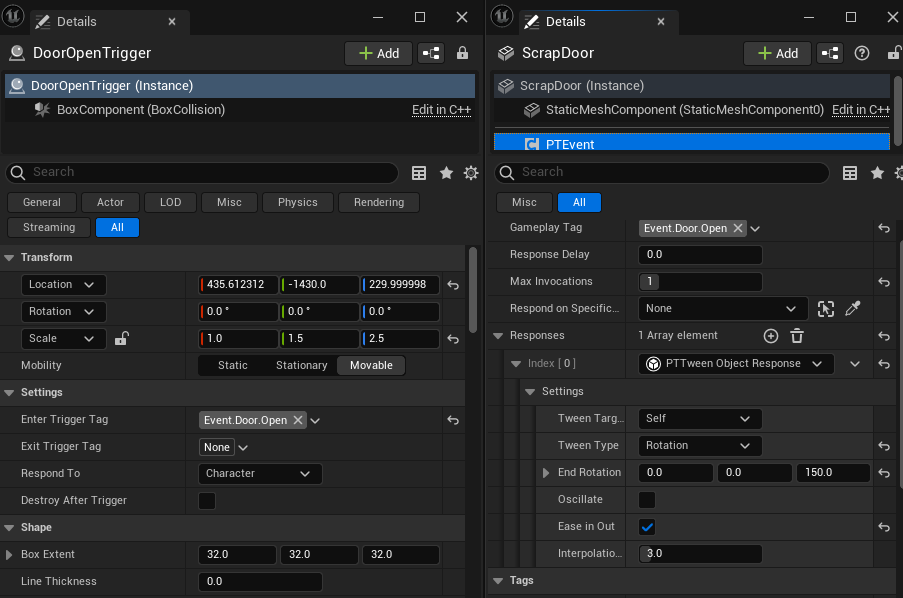Toggle the uniform scale lock in Transform
This screenshot has height=598, width=903.
tap(121, 338)
